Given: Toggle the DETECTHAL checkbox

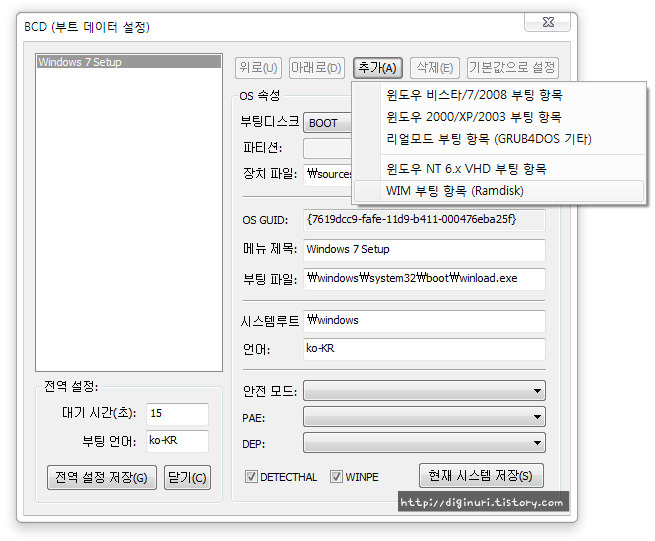Looking at the screenshot, I should click(x=281, y=477).
